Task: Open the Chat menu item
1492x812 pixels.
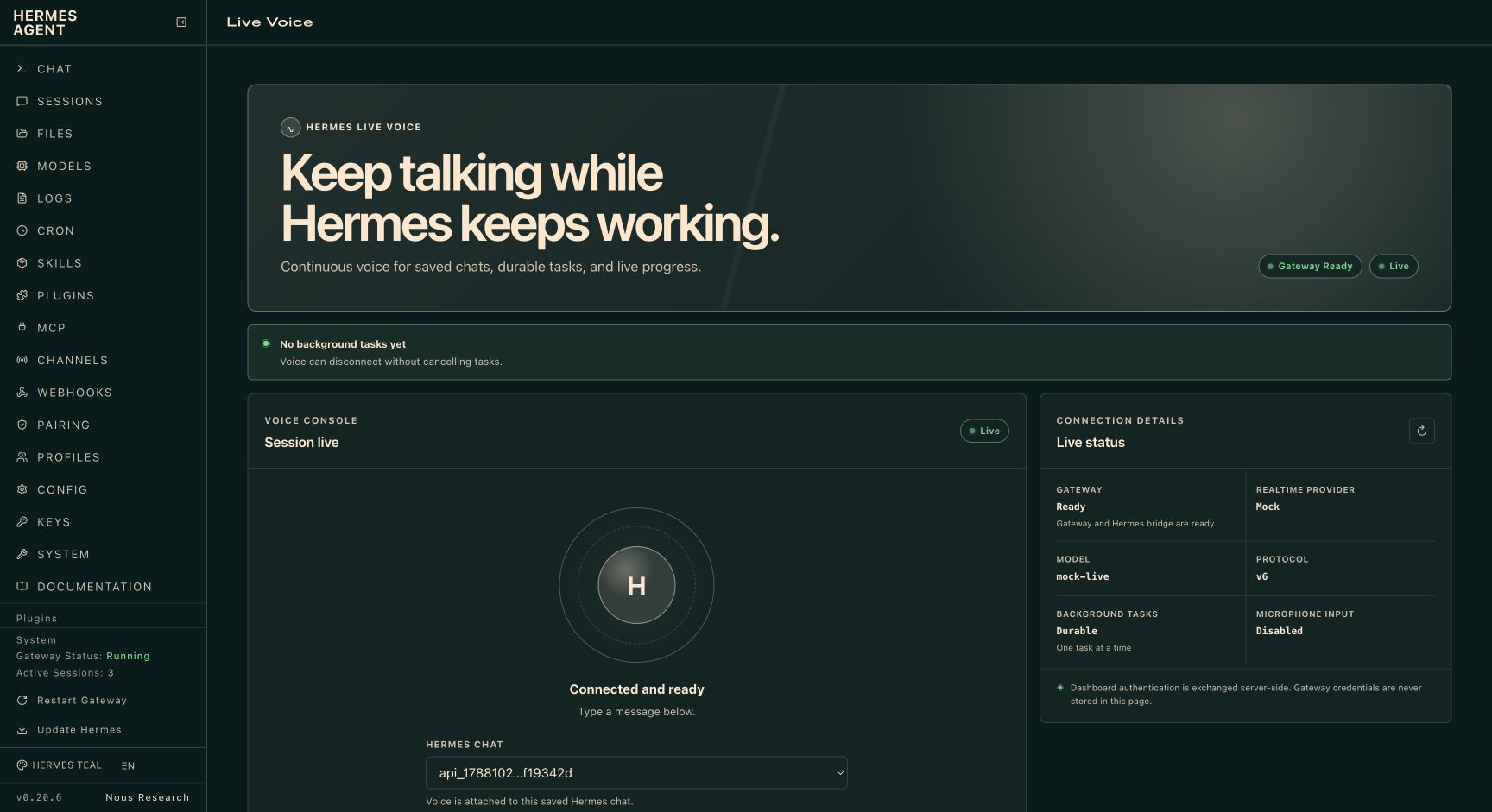Action: [x=103, y=69]
